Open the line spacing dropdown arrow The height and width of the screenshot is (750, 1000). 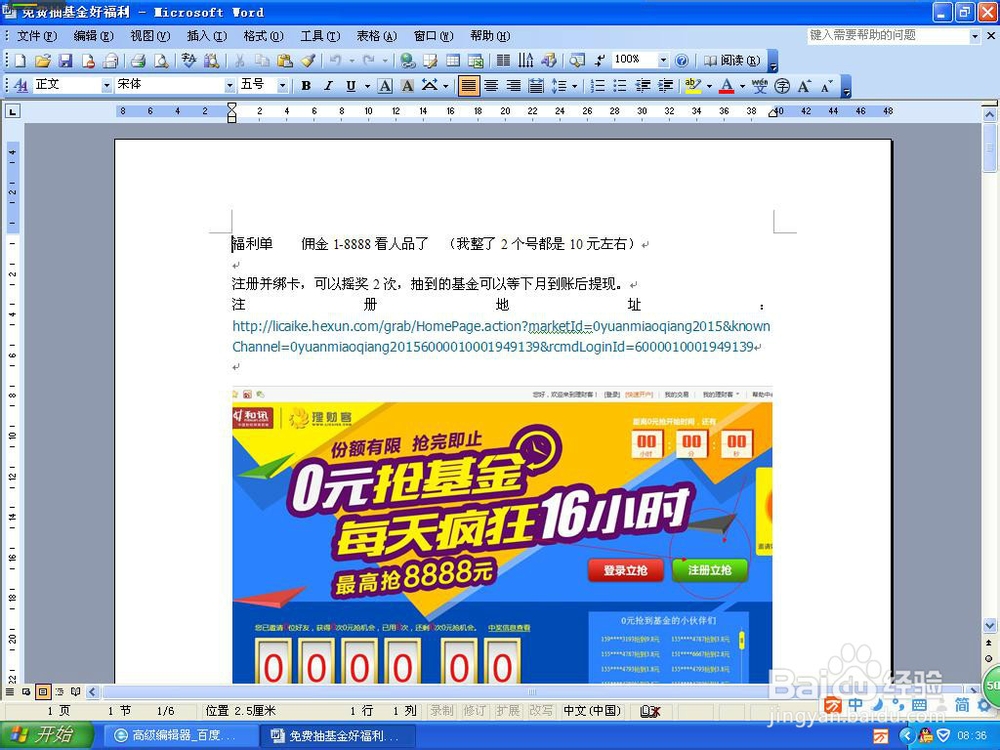575,85
